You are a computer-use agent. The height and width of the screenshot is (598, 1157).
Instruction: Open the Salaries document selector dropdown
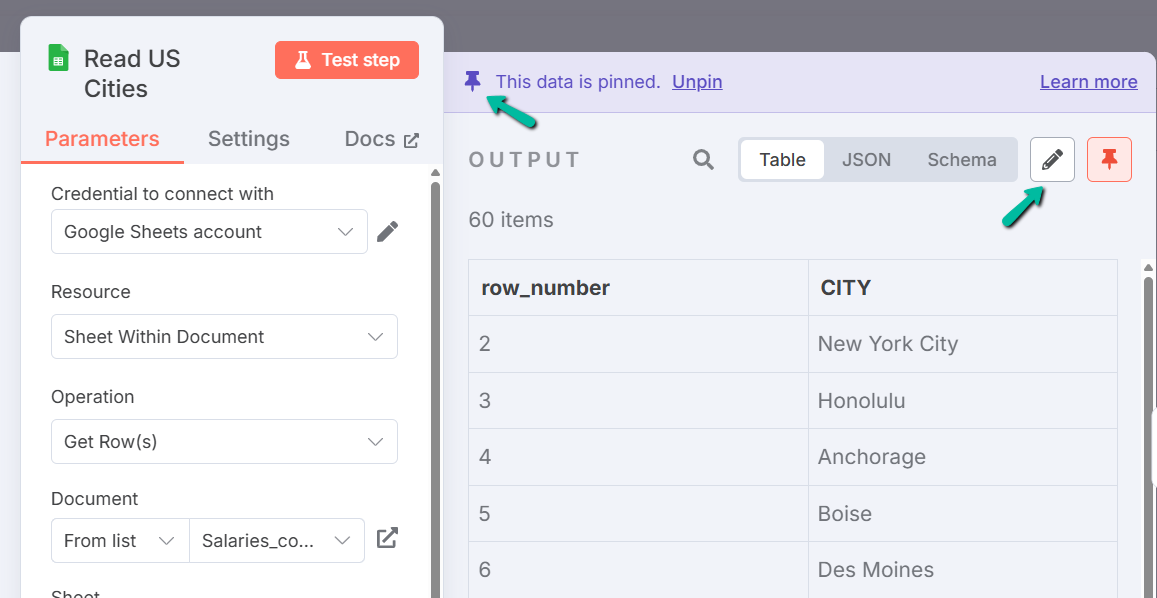point(277,540)
